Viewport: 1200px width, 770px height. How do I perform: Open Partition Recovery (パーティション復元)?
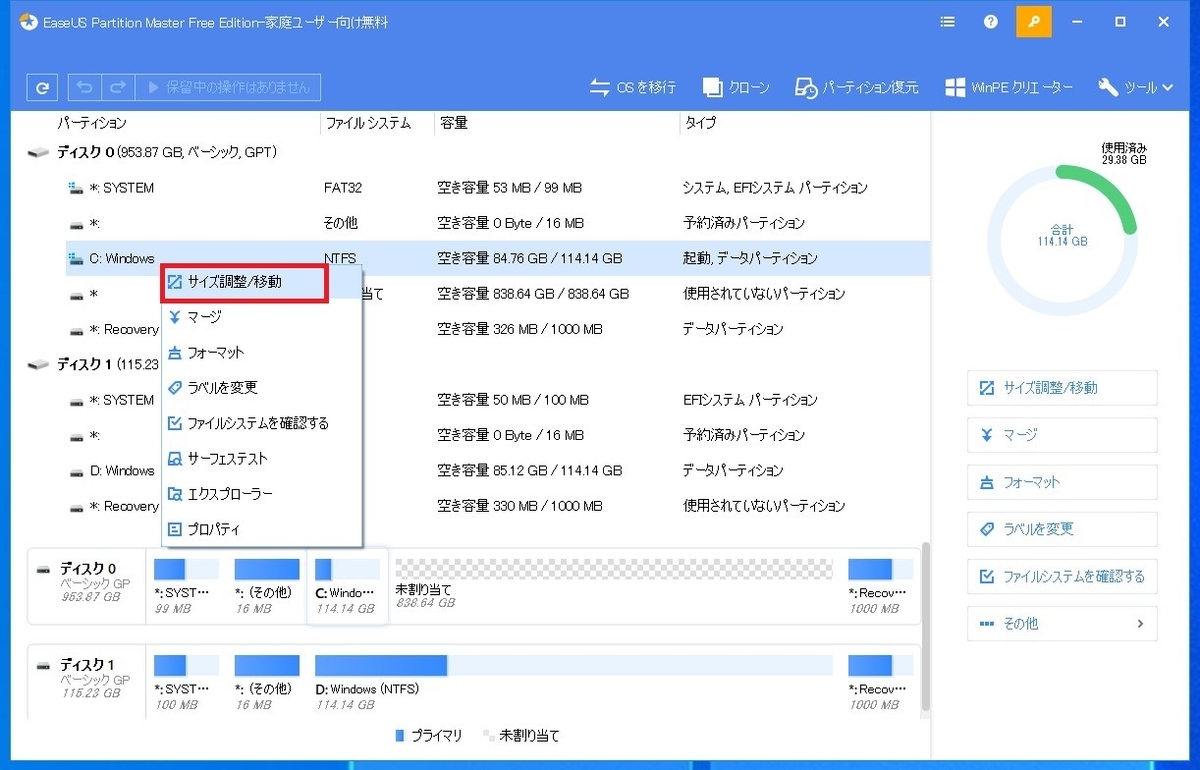[856, 88]
